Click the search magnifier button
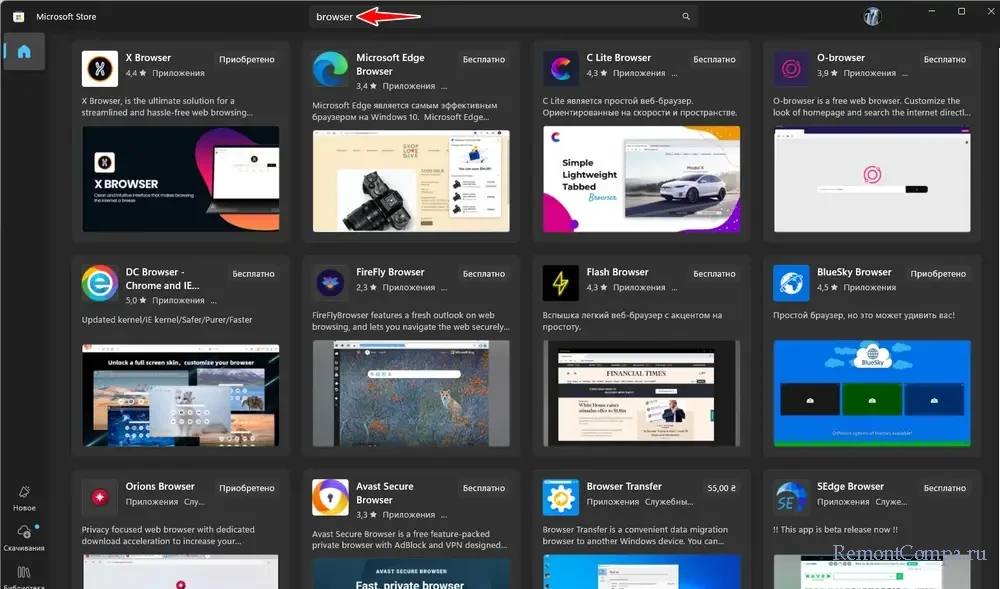Image resolution: width=1000 pixels, height=589 pixels. click(686, 17)
